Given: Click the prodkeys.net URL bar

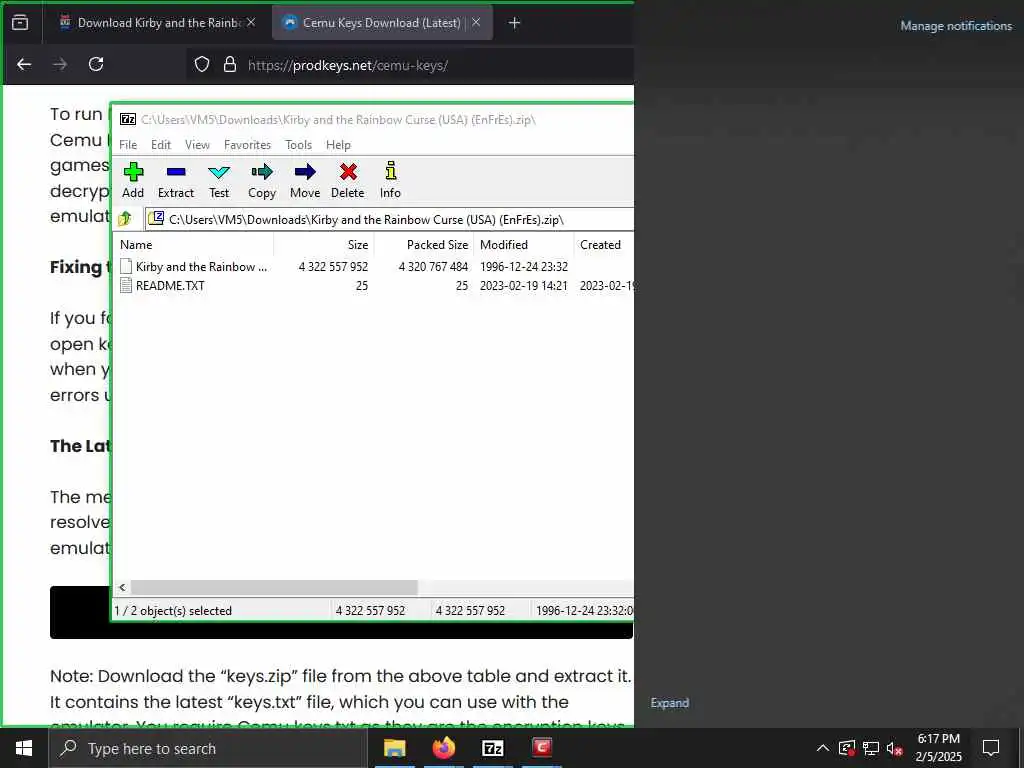Looking at the screenshot, I should click(411, 65).
